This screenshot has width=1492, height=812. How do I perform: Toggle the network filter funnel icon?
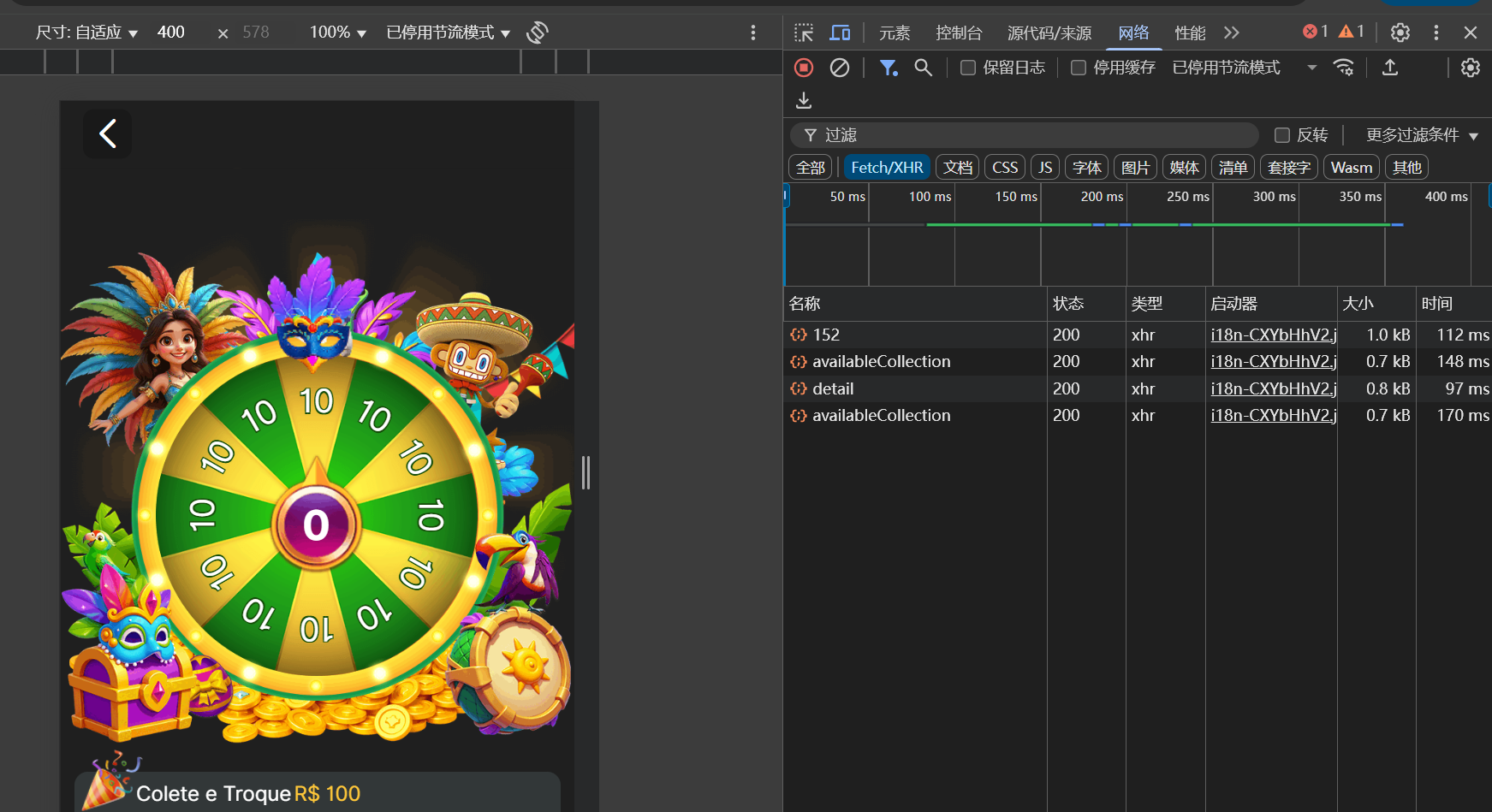[x=889, y=68]
